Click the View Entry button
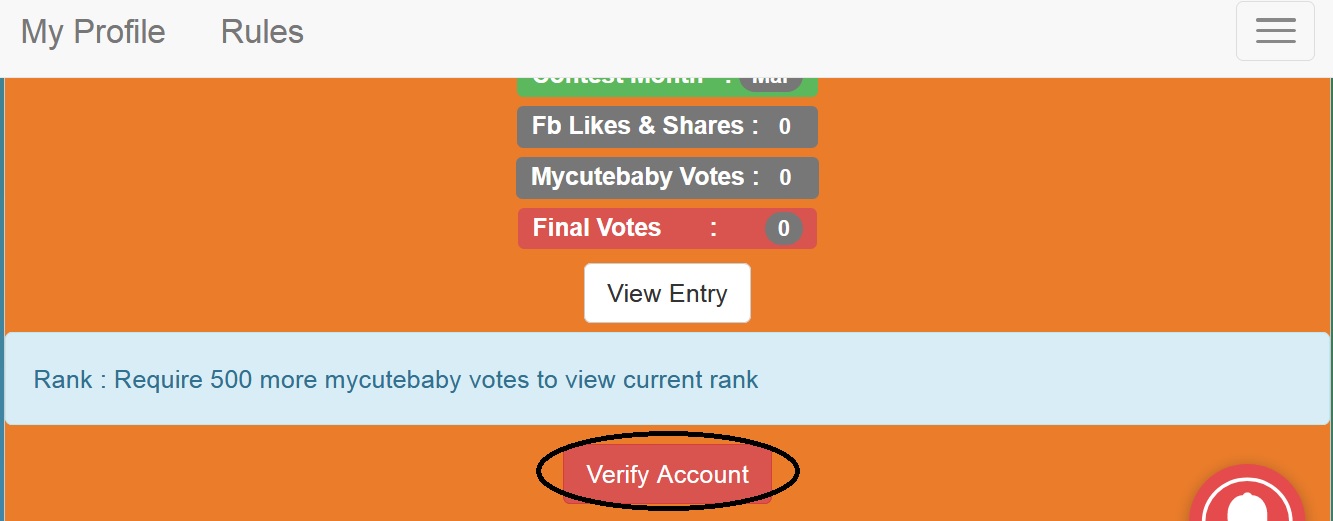 click(667, 293)
